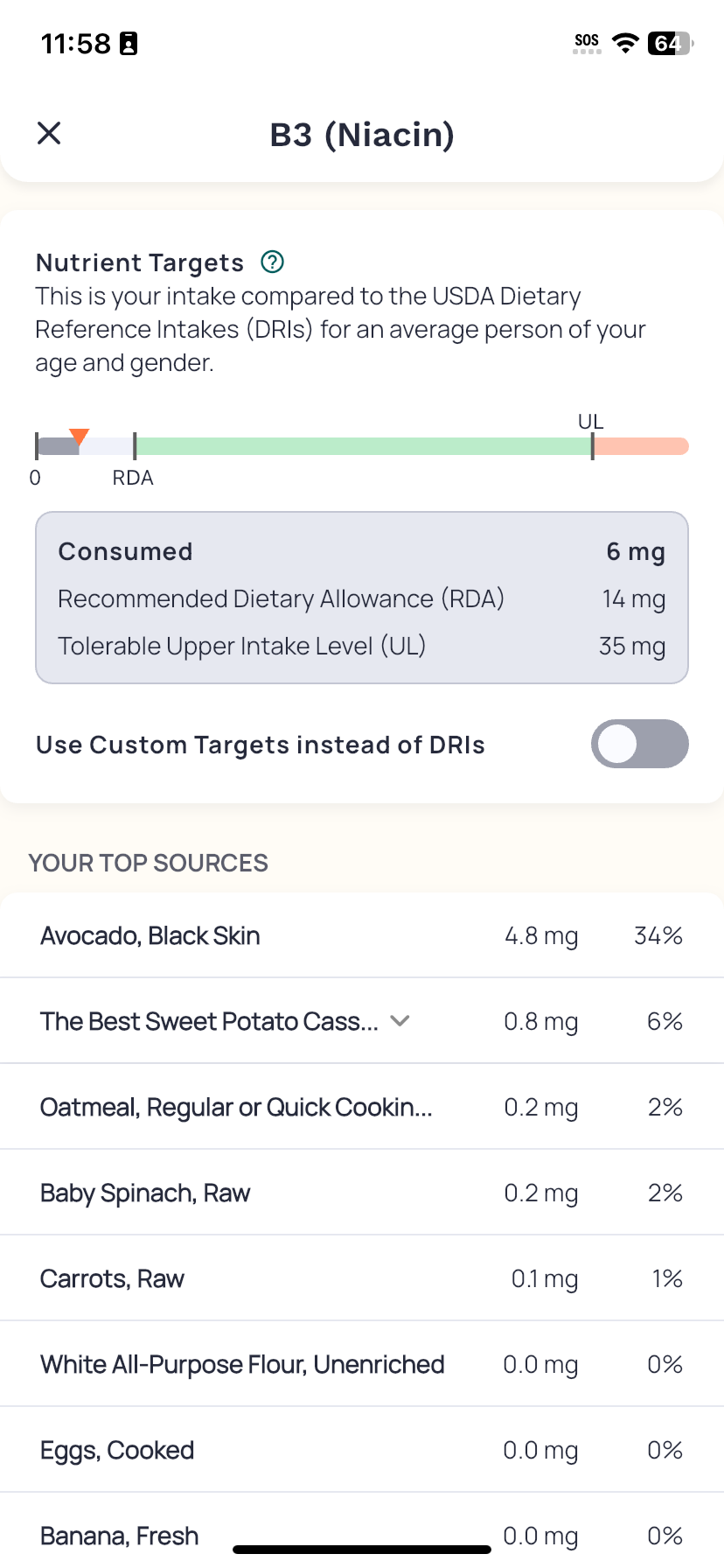Image resolution: width=724 pixels, height=1568 pixels.
Task: Click the UL marker on intake bar
Action: point(593,445)
